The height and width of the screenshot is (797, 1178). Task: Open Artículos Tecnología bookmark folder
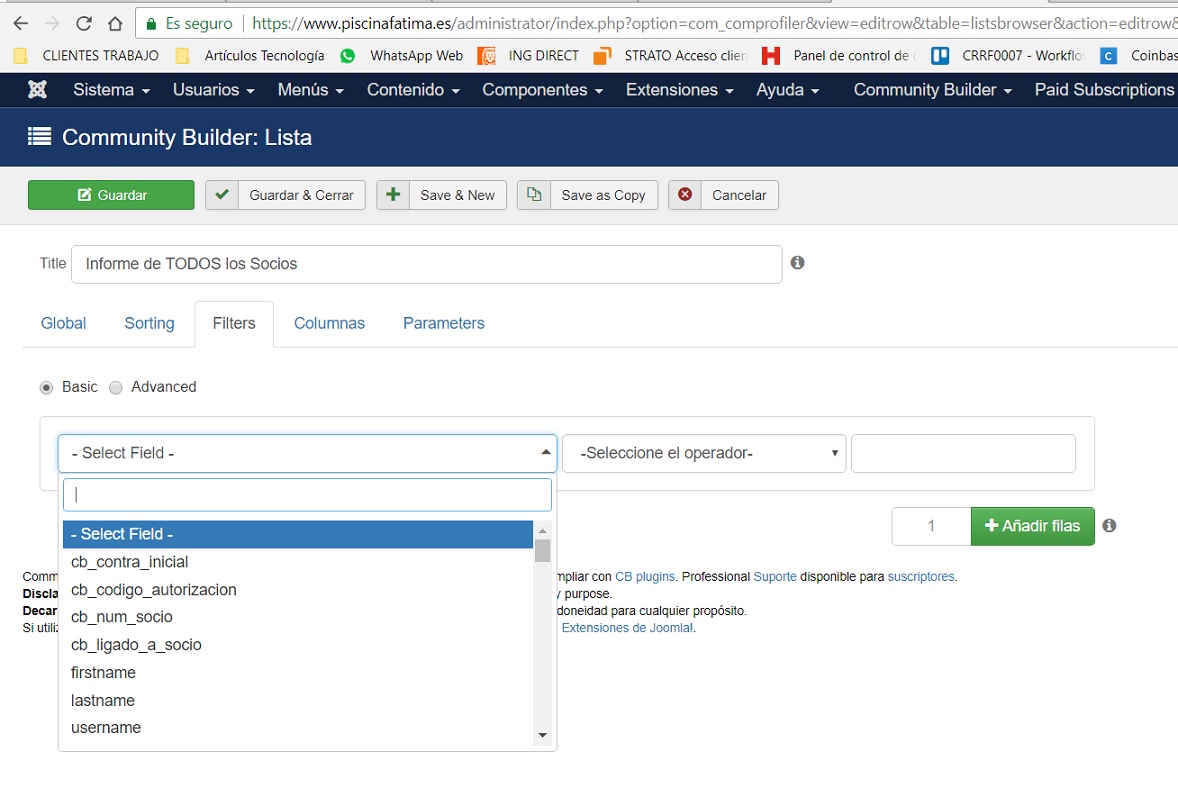(250, 56)
